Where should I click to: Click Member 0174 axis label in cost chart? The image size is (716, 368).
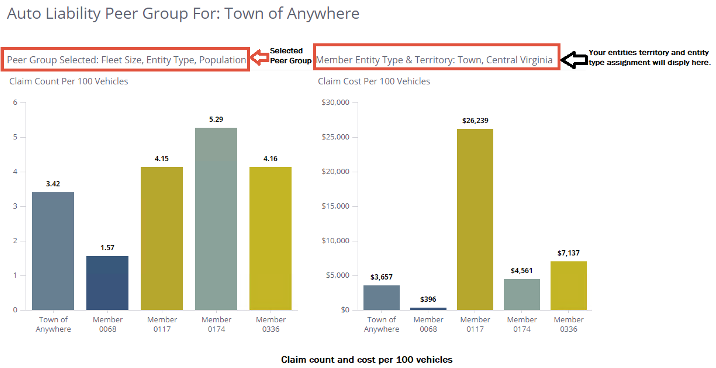tap(522, 324)
